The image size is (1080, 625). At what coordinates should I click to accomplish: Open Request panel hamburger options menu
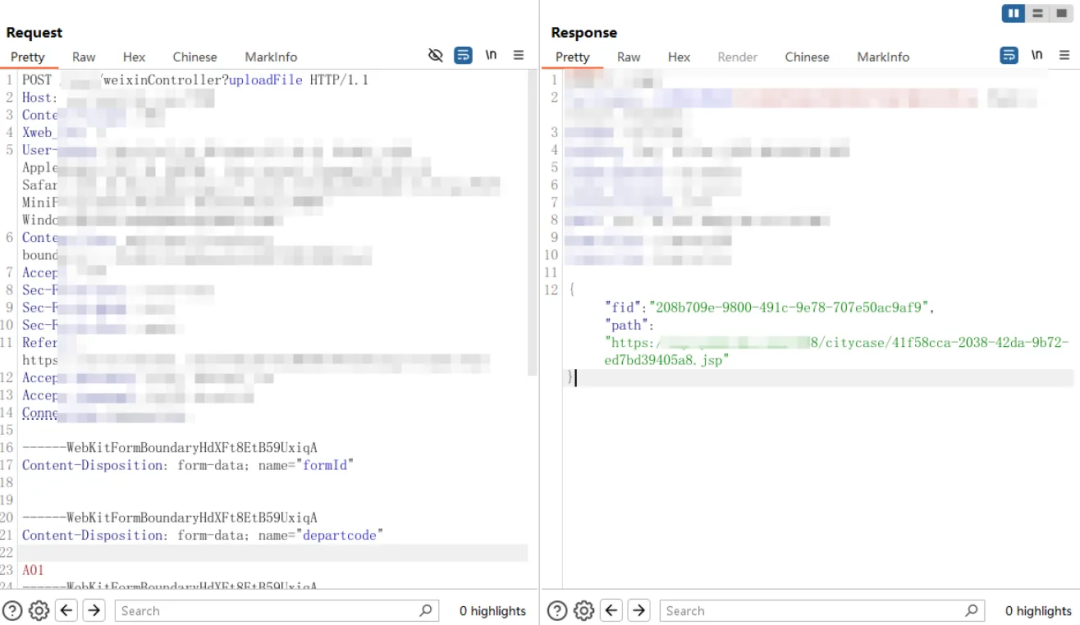(x=519, y=56)
